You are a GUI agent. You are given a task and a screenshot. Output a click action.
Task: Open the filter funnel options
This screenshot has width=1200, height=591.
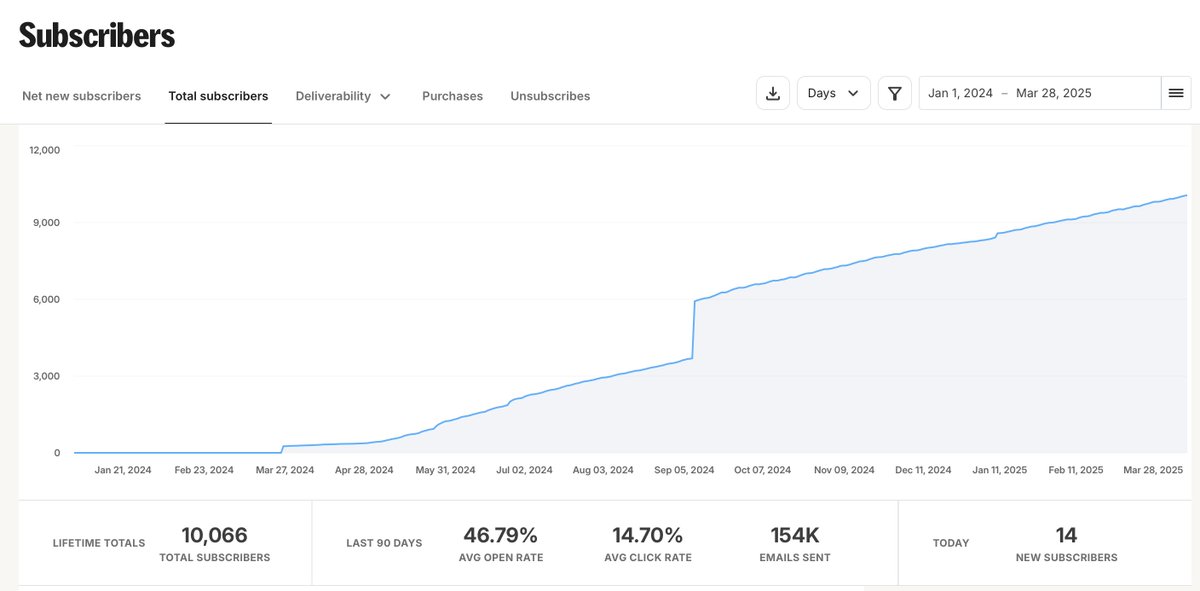tap(895, 93)
